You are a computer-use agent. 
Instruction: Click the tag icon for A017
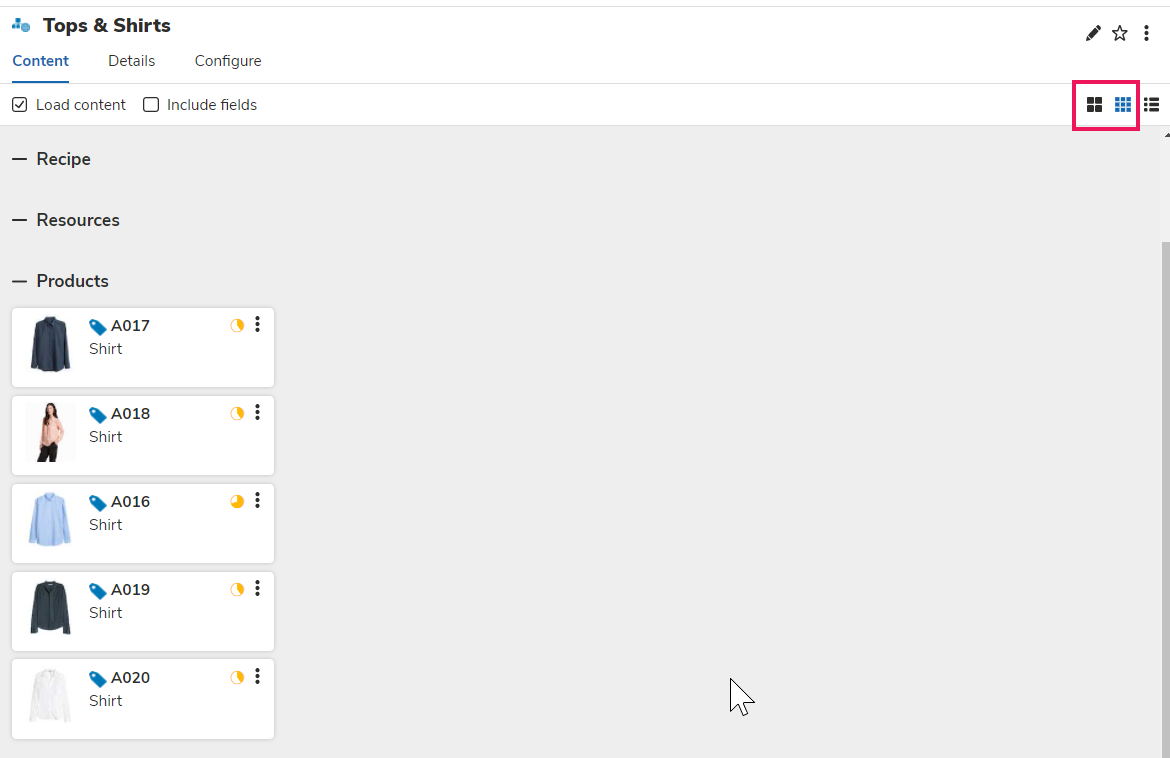(x=98, y=327)
